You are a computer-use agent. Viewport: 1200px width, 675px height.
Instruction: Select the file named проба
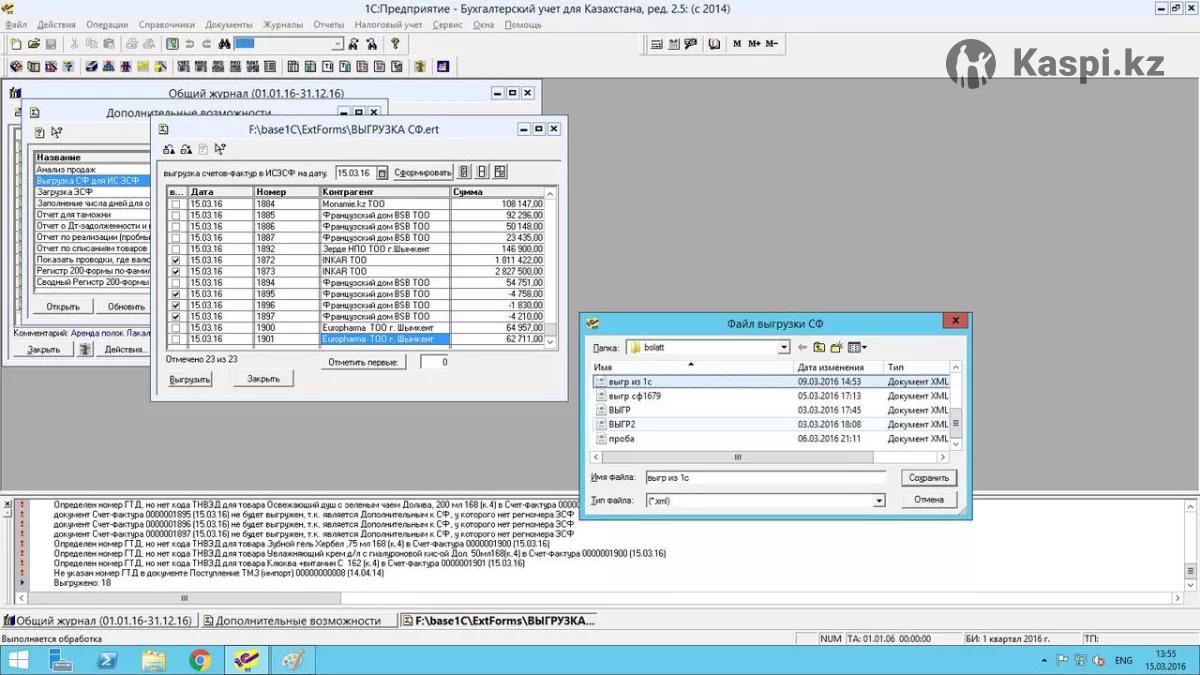coord(621,439)
